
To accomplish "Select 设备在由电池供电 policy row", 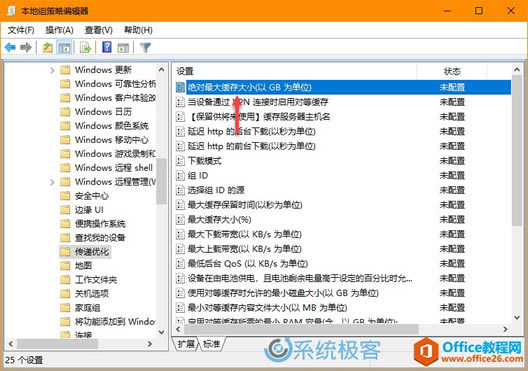I will [x=343, y=278].
